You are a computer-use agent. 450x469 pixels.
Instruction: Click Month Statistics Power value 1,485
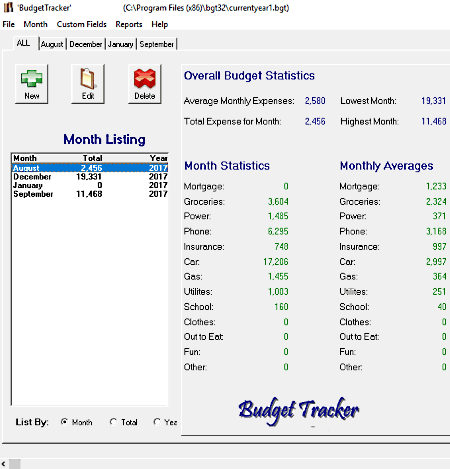click(278, 216)
